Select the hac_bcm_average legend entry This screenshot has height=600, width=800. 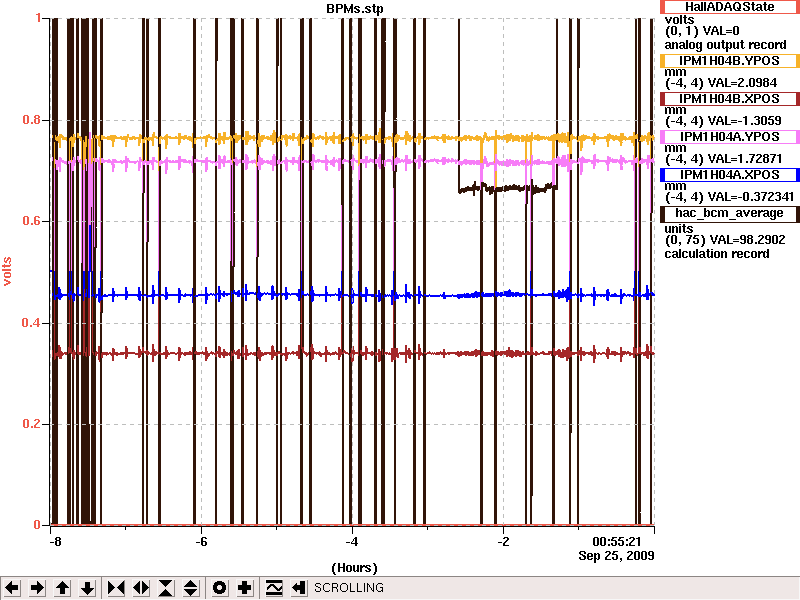tap(730, 213)
